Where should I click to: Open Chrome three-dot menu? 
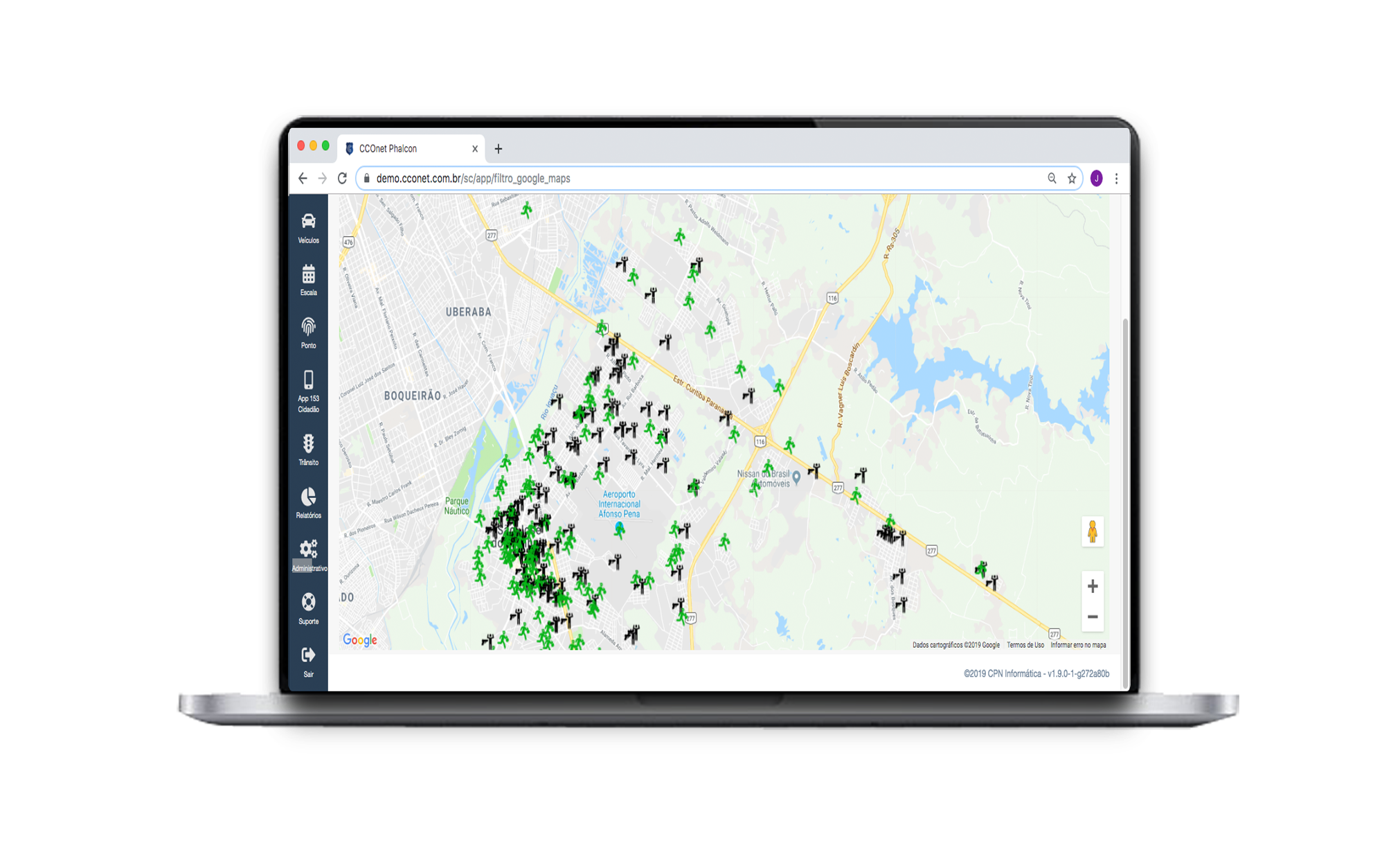(x=1116, y=179)
